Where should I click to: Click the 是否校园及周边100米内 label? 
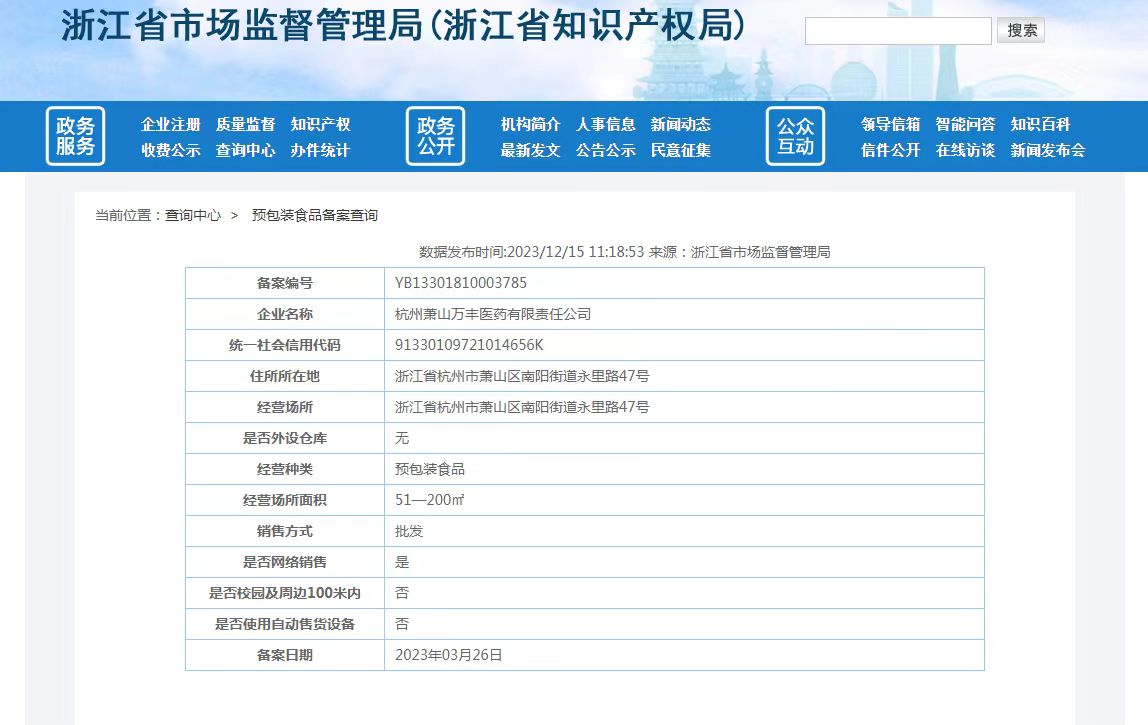(x=285, y=593)
